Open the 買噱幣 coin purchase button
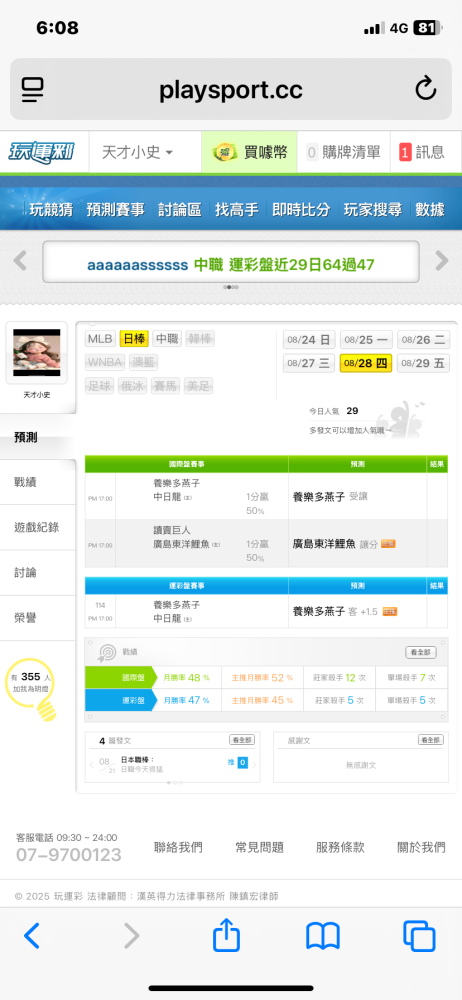Image resolution: width=462 pixels, height=1000 pixels. [x=250, y=152]
